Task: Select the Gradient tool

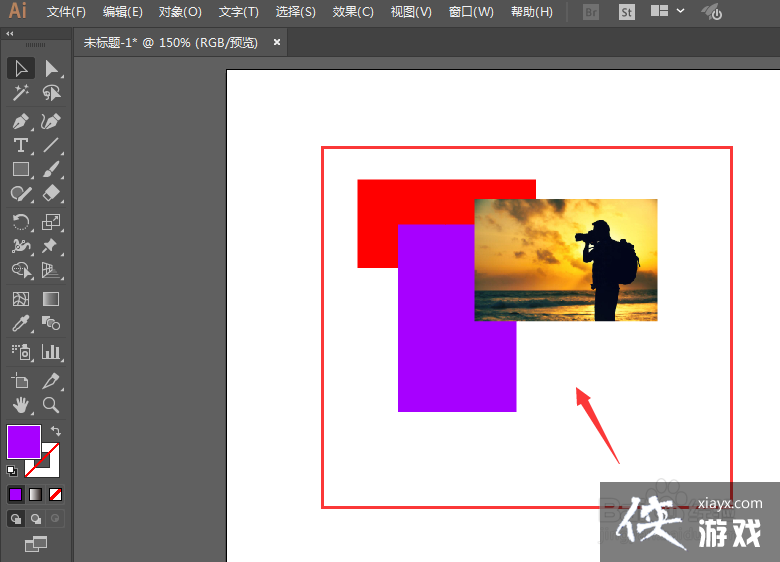Action: click(51, 299)
